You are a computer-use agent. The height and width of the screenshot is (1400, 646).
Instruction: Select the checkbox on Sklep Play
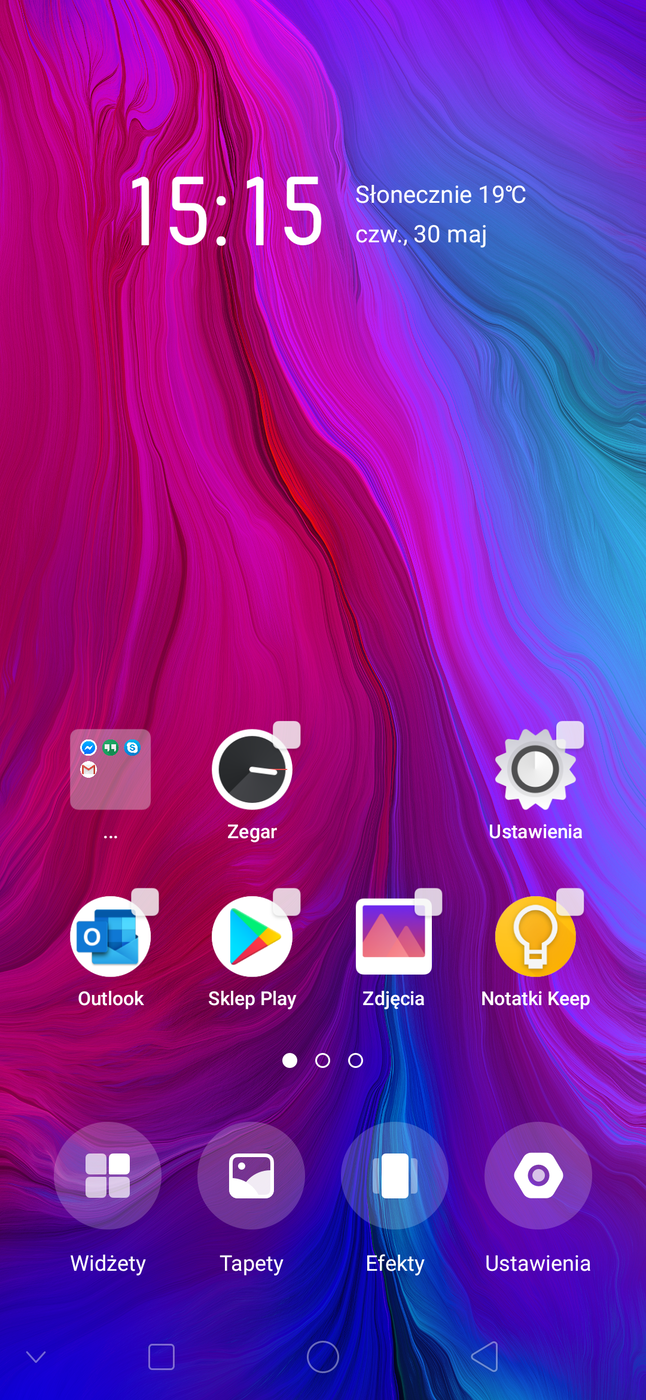point(287,902)
